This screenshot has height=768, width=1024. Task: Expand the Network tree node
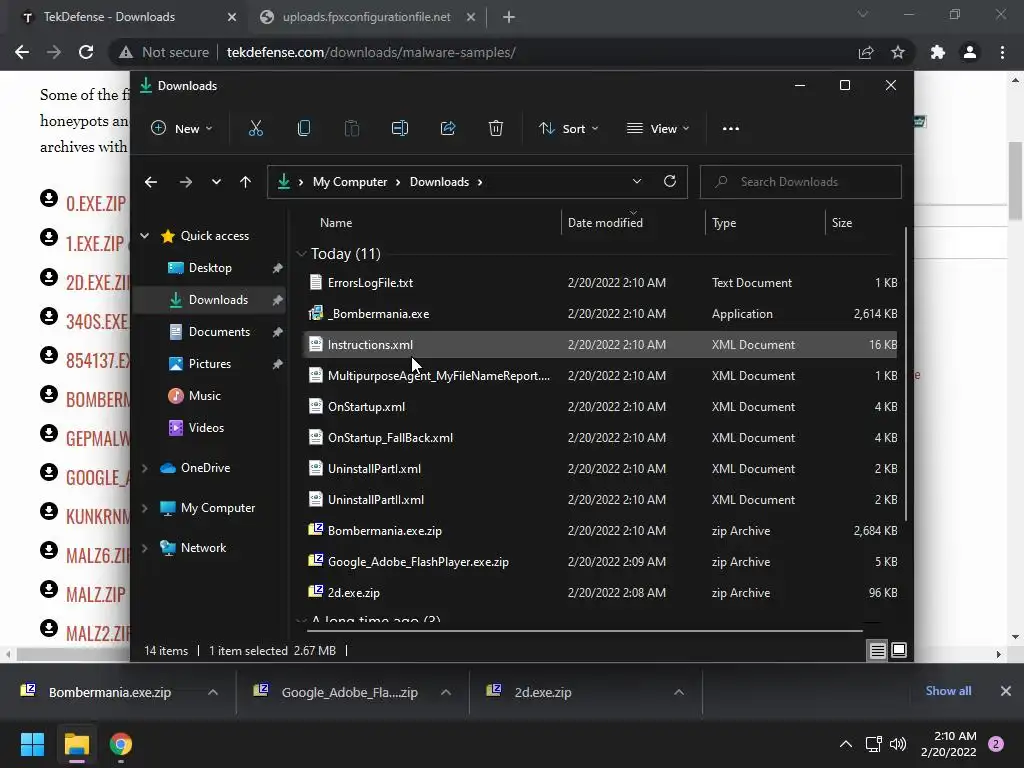[x=144, y=548]
